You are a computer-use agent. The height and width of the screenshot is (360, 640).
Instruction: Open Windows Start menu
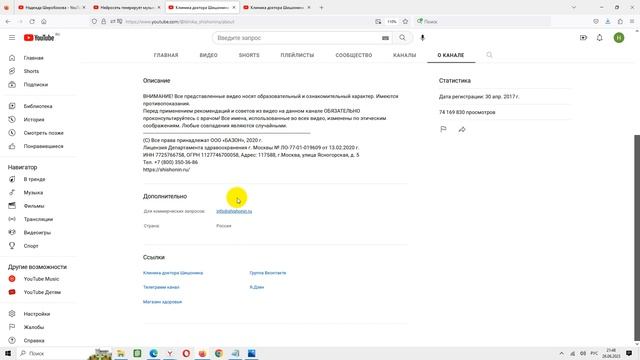pyautogui.click(x=7, y=353)
